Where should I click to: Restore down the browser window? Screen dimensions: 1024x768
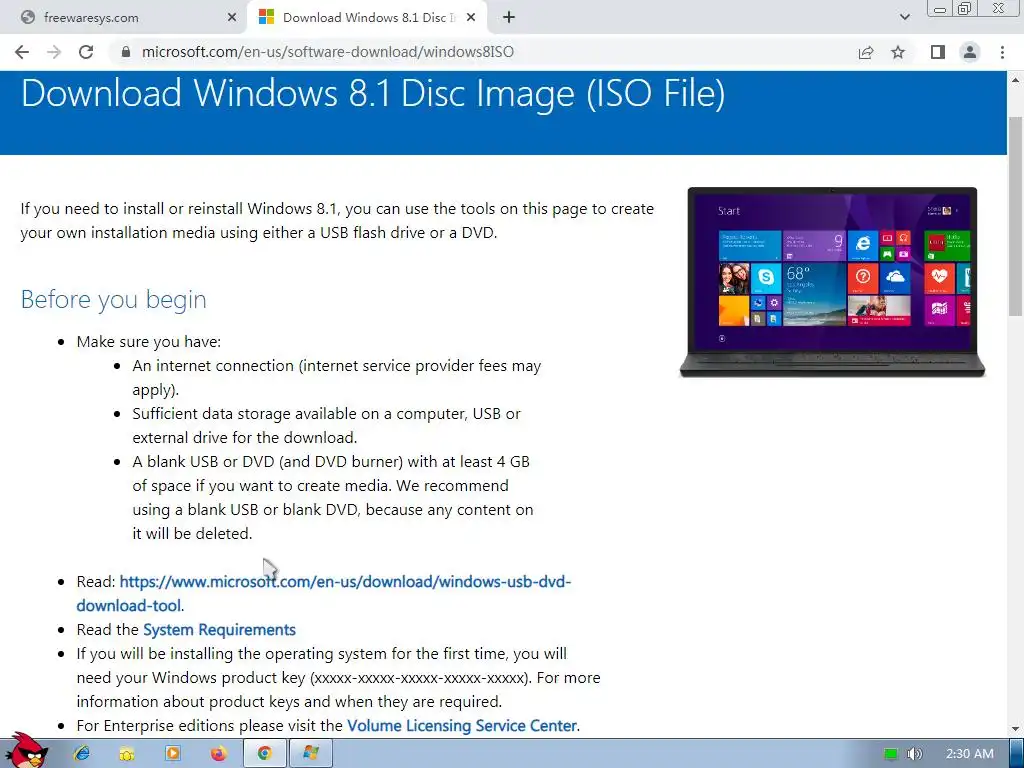pyautogui.click(x=965, y=8)
